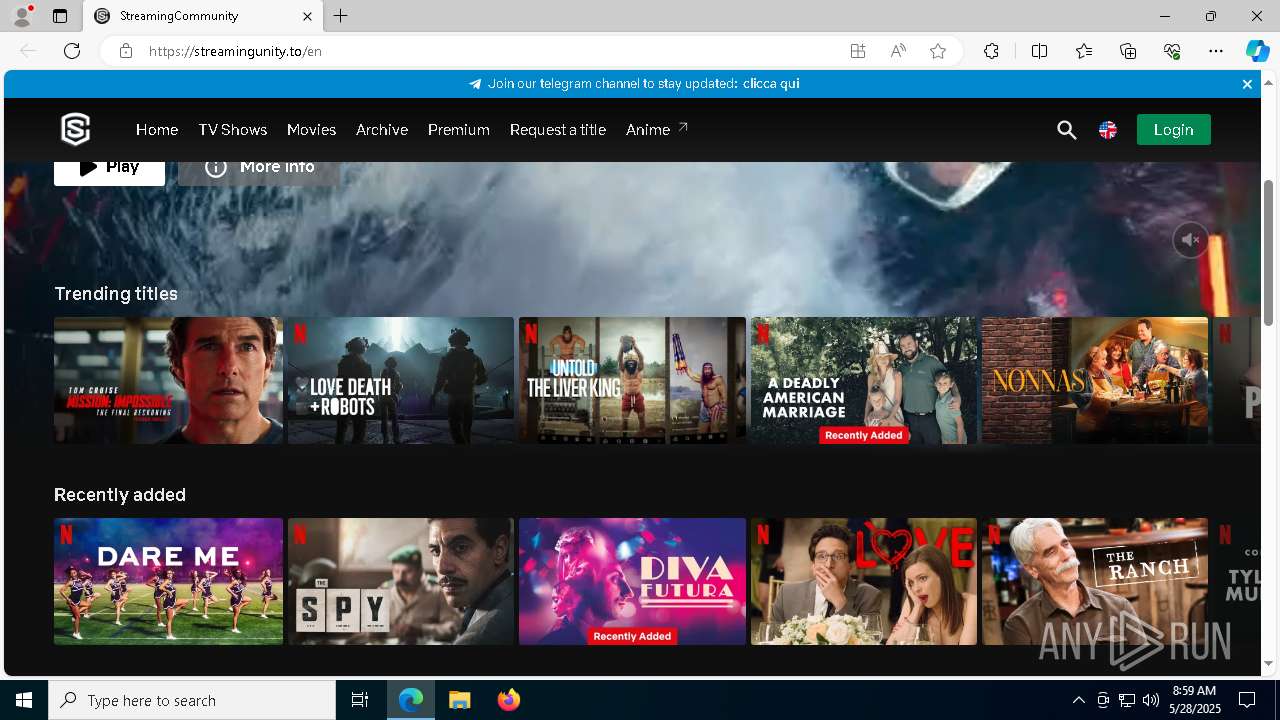Open the Copilot sidebar
The width and height of the screenshot is (1280, 720).
click(x=1257, y=51)
